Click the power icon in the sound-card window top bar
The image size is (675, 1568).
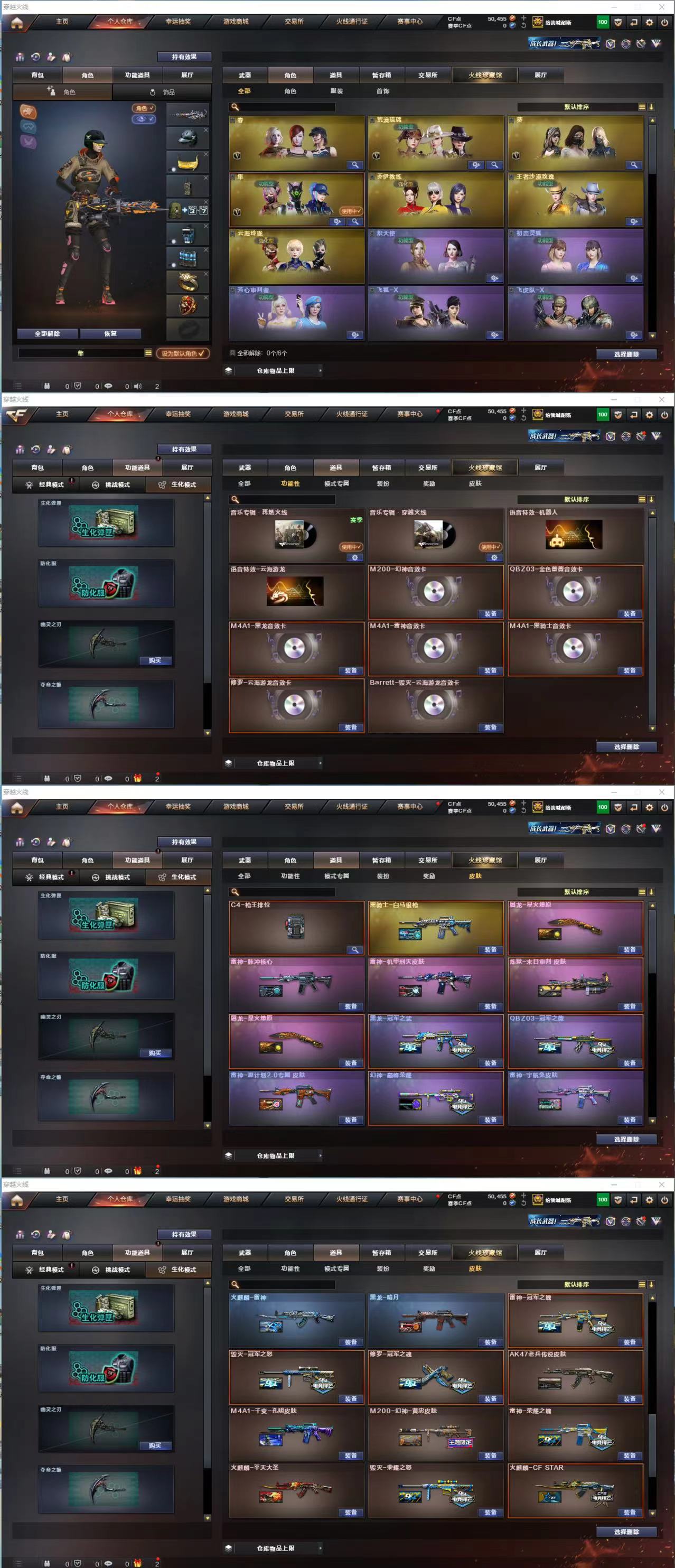click(664, 415)
